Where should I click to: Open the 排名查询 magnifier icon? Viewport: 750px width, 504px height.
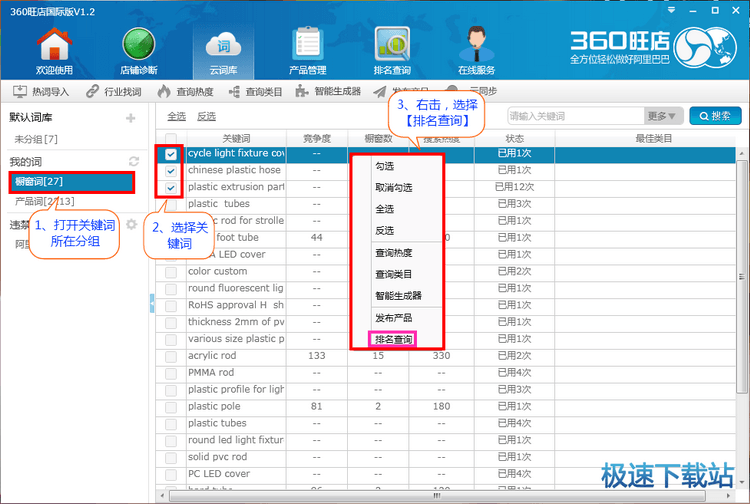[392, 51]
